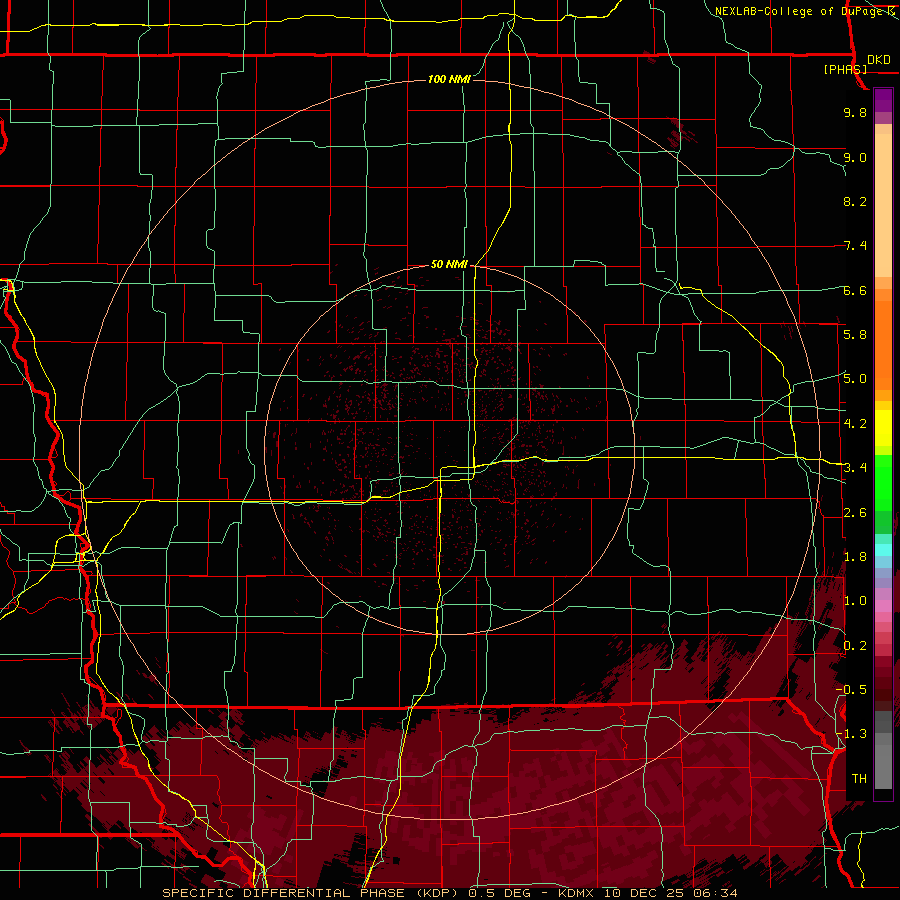This screenshot has width=900, height=900.
Task: Pick the cyan segment near 1.8
Action: [883, 550]
